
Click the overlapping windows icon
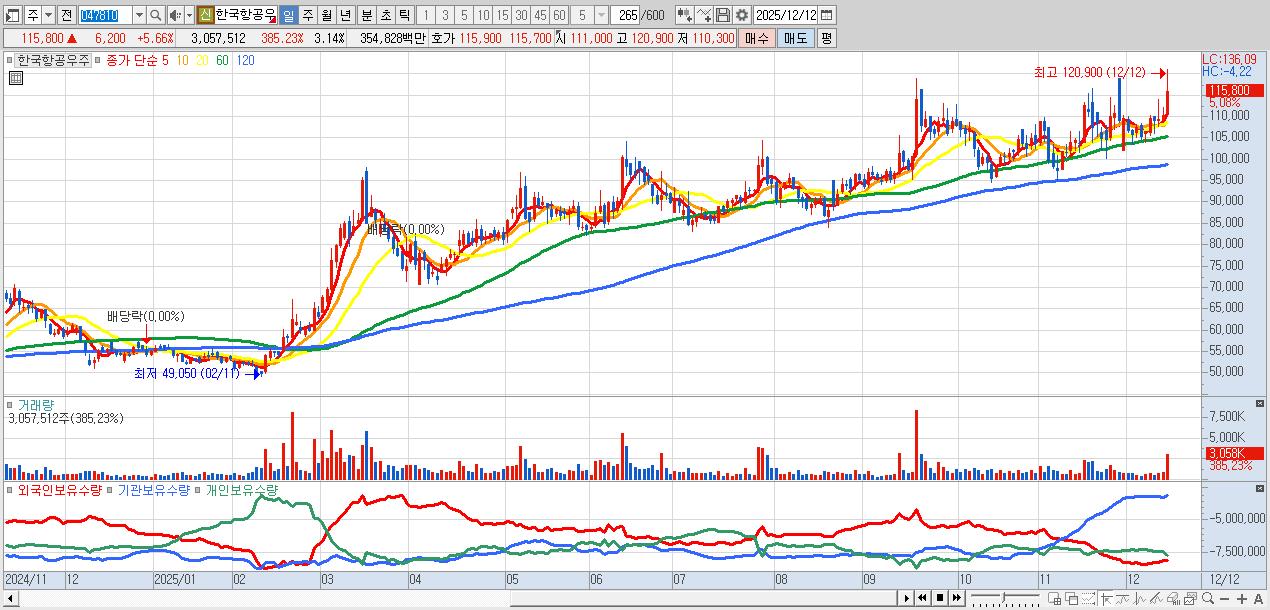point(1072,598)
